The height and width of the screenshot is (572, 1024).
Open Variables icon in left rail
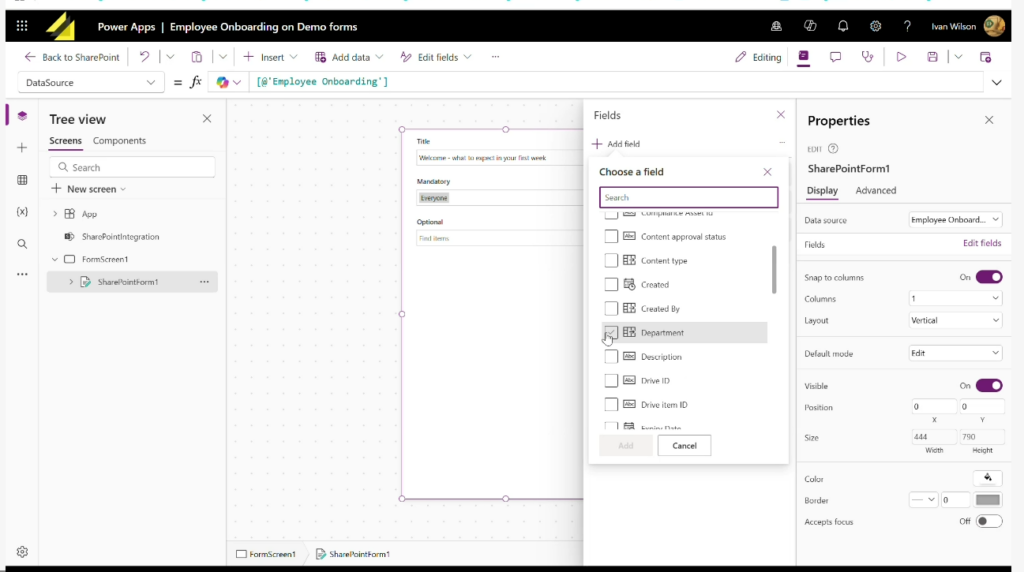[22, 212]
